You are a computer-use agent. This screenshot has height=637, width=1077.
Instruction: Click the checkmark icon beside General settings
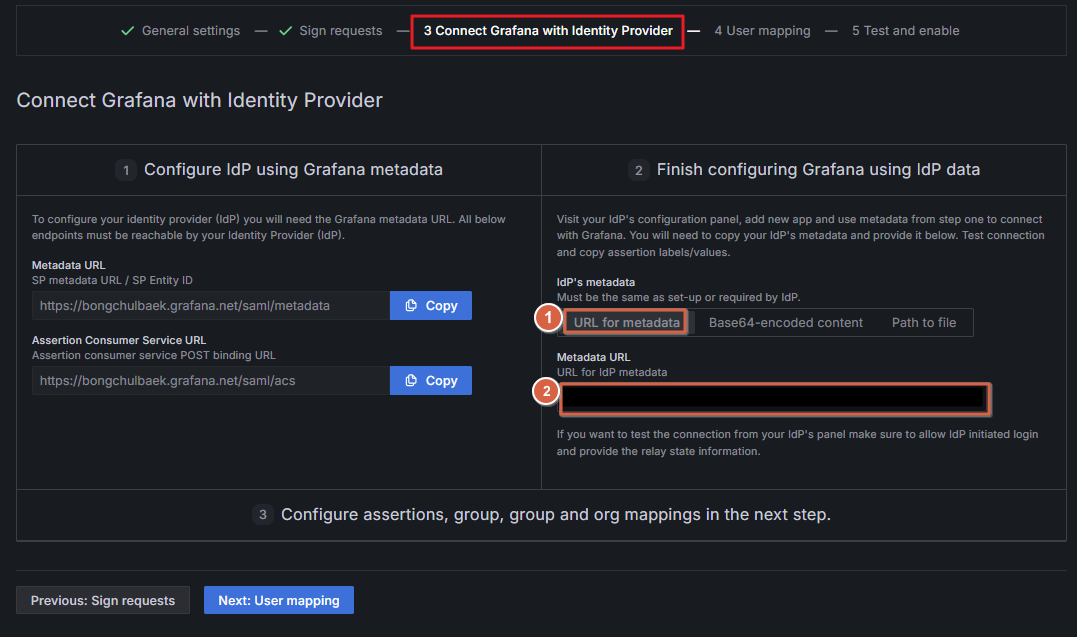click(x=127, y=31)
